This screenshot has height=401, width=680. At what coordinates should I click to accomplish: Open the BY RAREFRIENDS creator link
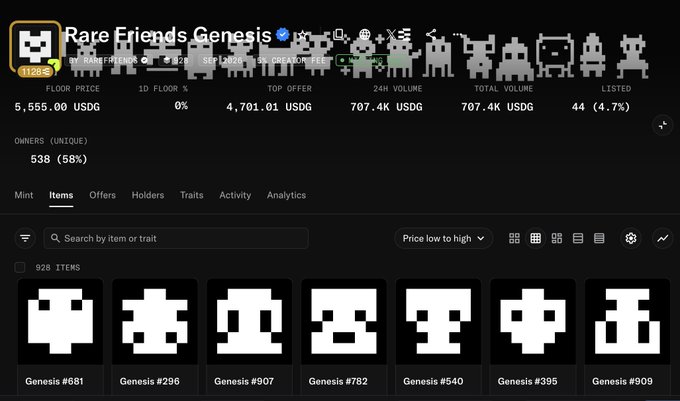(x=108, y=60)
